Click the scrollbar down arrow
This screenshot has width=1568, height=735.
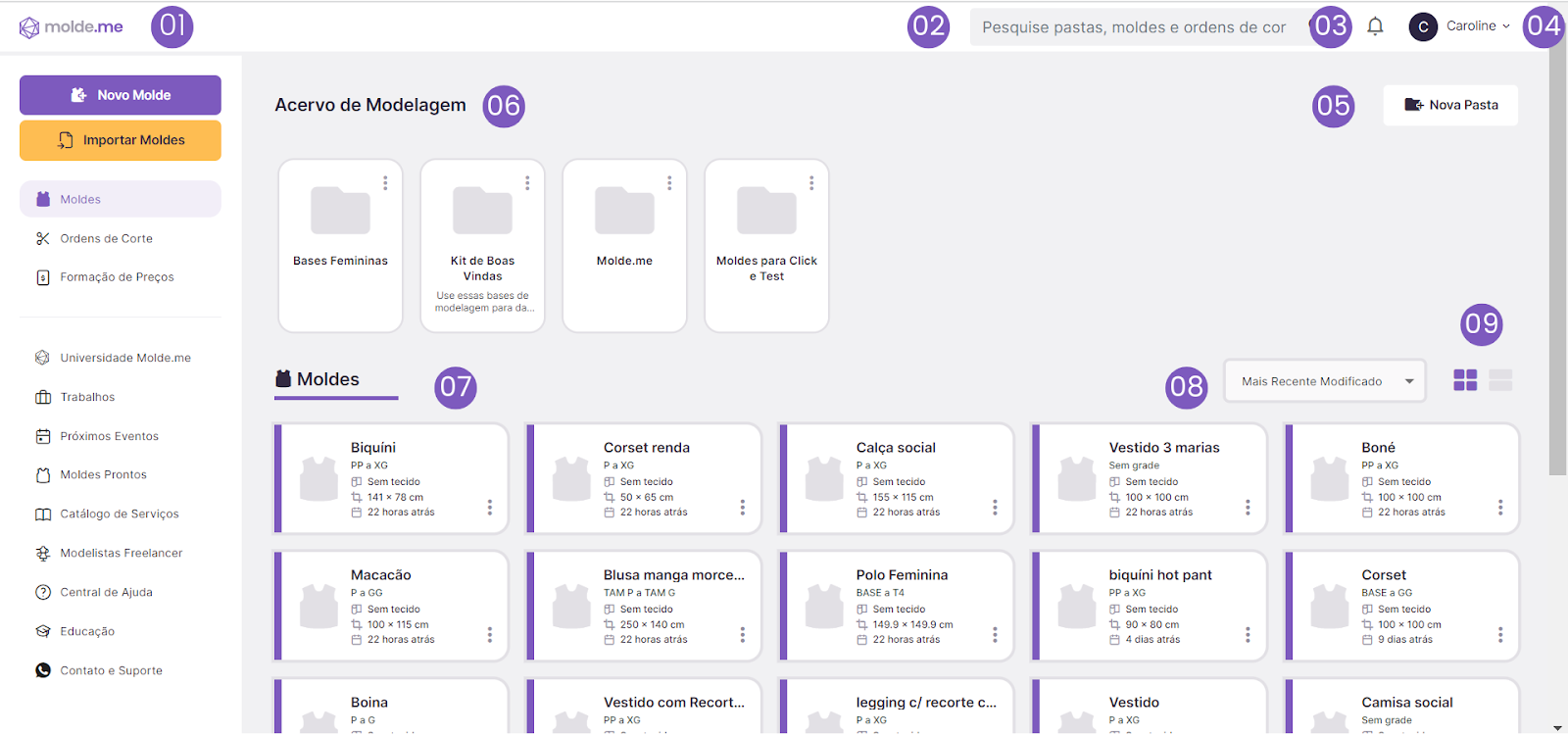click(1558, 728)
